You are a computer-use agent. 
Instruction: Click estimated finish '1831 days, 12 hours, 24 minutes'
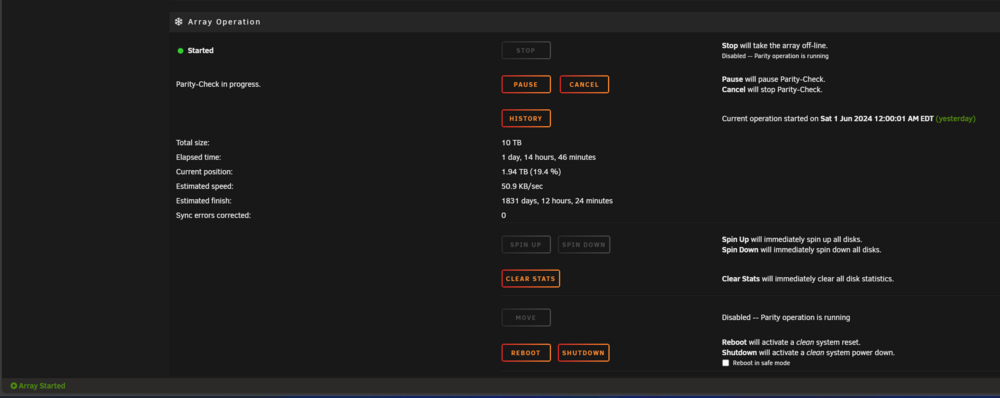click(x=557, y=201)
